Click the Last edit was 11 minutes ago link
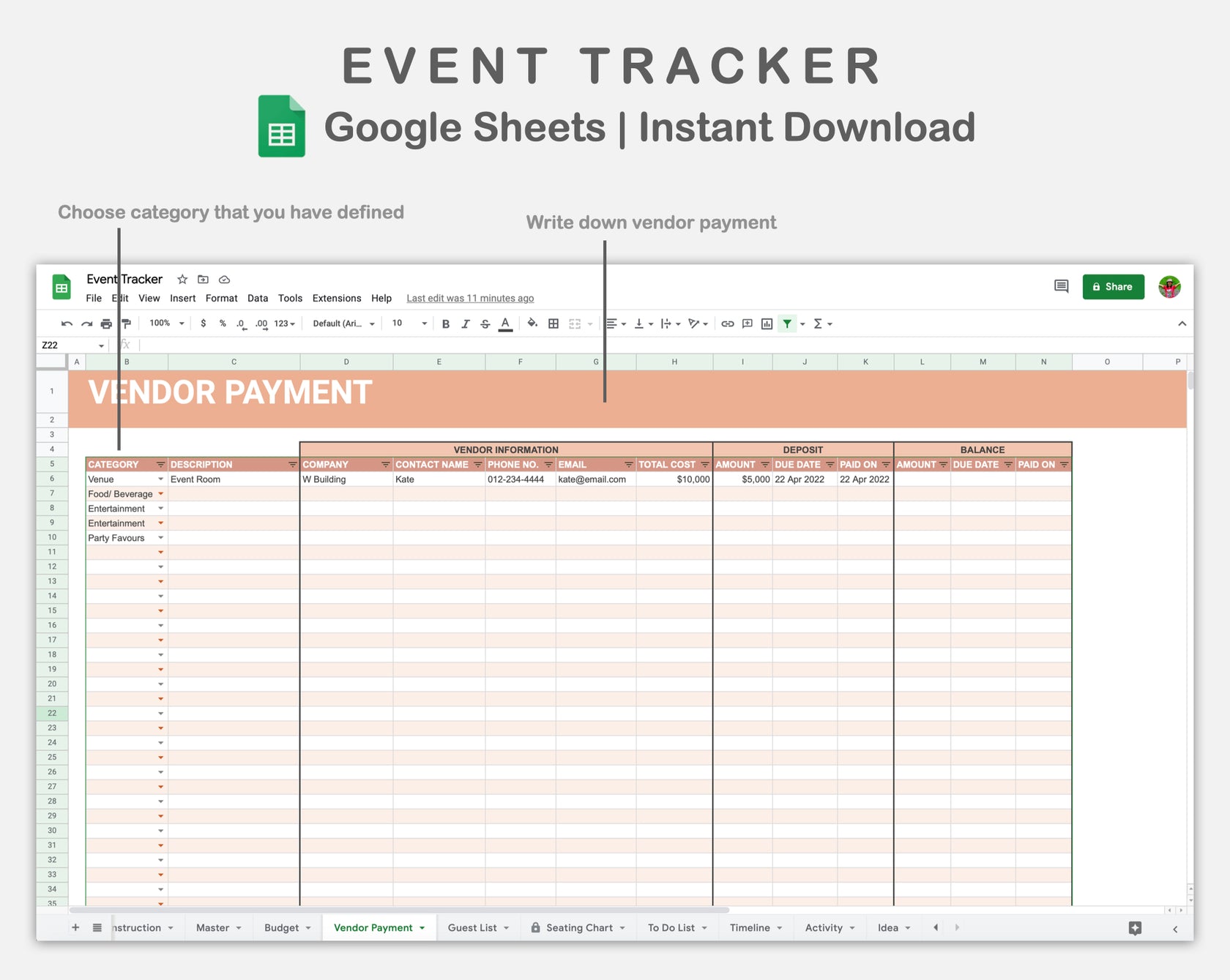This screenshot has height=980, width=1230. pos(469,298)
